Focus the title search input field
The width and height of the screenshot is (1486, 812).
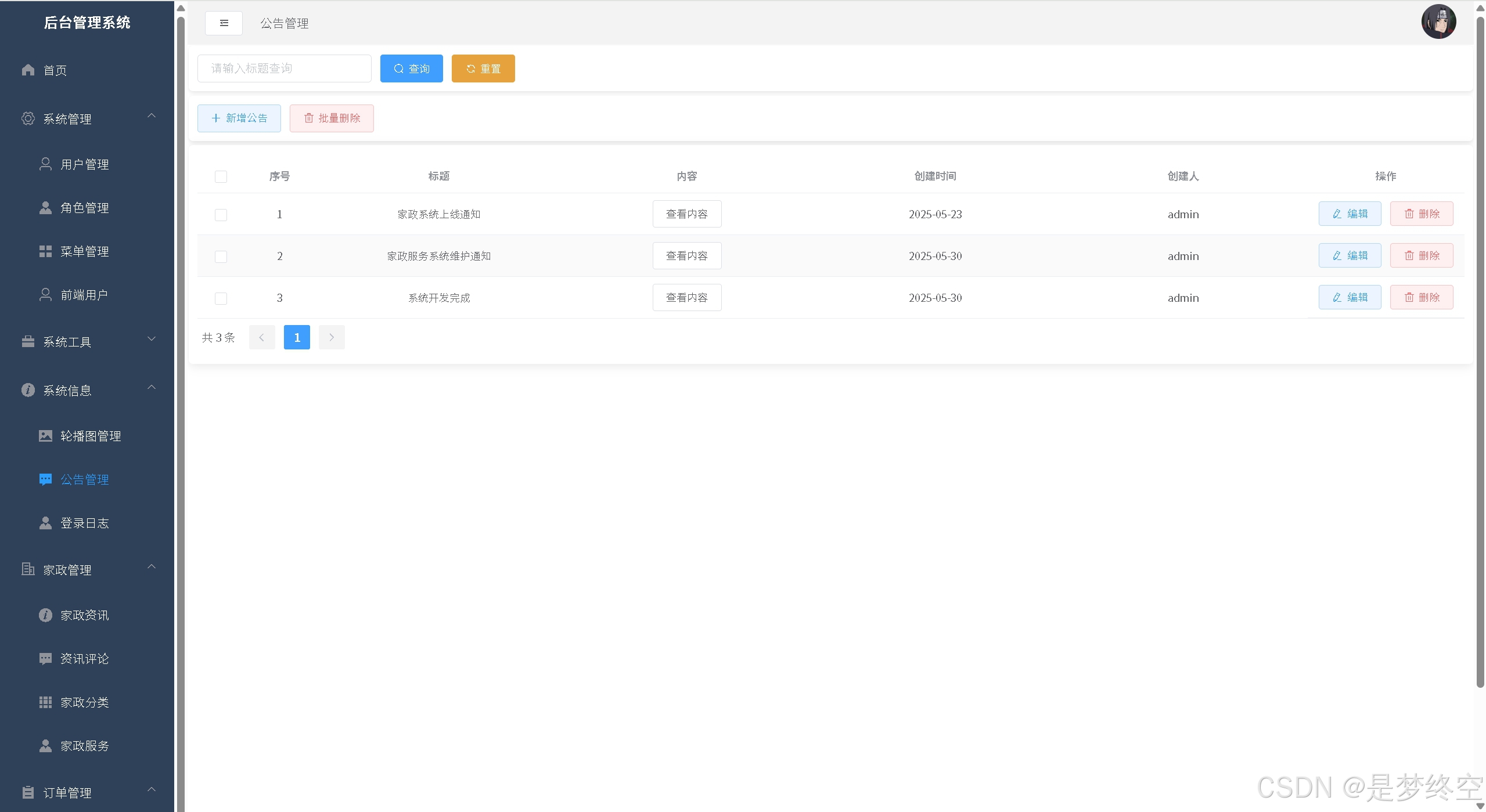point(284,68)
